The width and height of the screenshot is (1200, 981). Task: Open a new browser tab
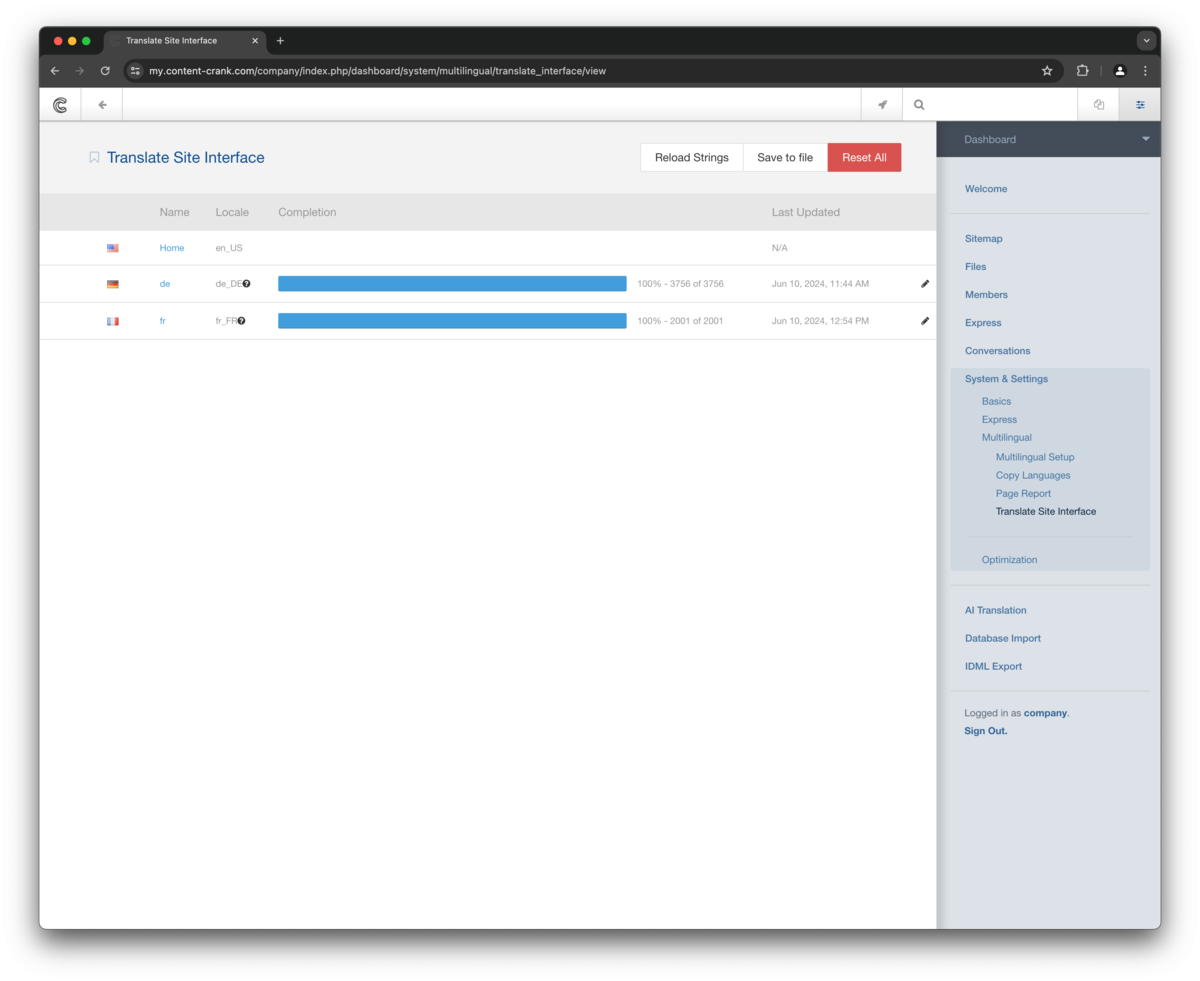tap(280, 41)
